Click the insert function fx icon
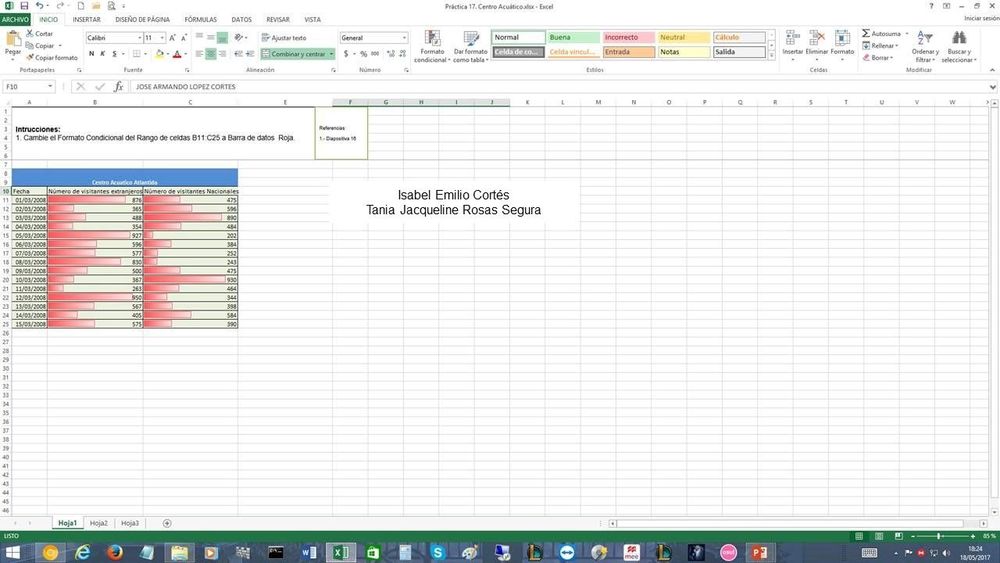 (119, 87)
